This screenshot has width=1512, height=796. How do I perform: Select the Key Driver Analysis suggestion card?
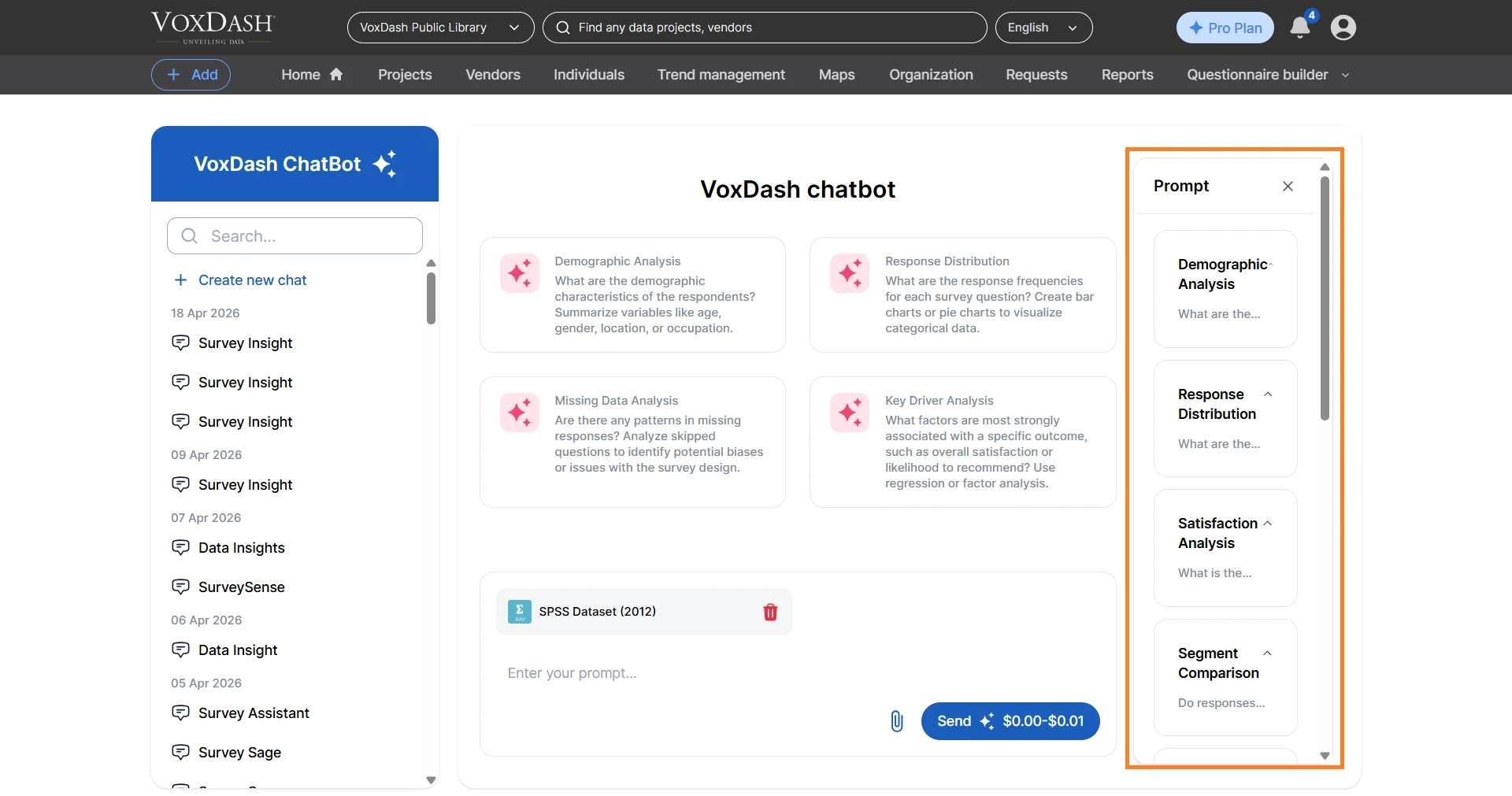click(x=962, y=442)
